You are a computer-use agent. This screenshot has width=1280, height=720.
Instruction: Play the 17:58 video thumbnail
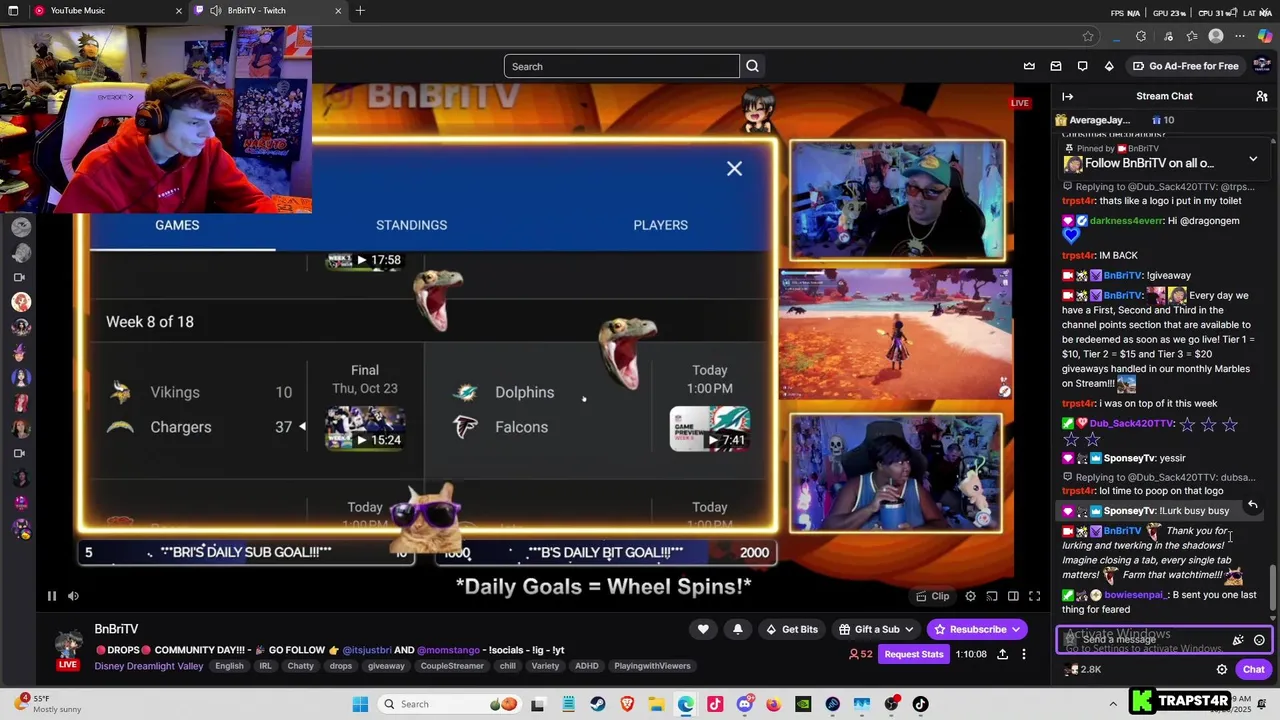365,260
